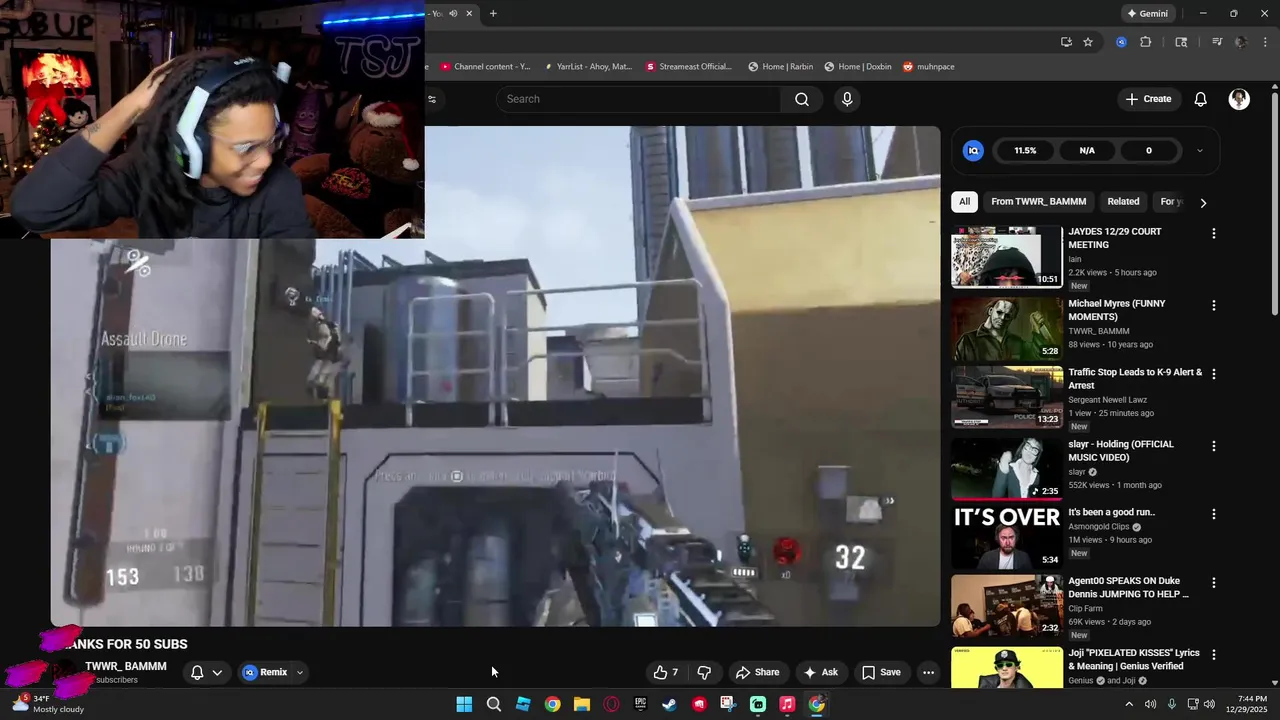Open Epic Games Launcher from taskbar

pos(640,704)
